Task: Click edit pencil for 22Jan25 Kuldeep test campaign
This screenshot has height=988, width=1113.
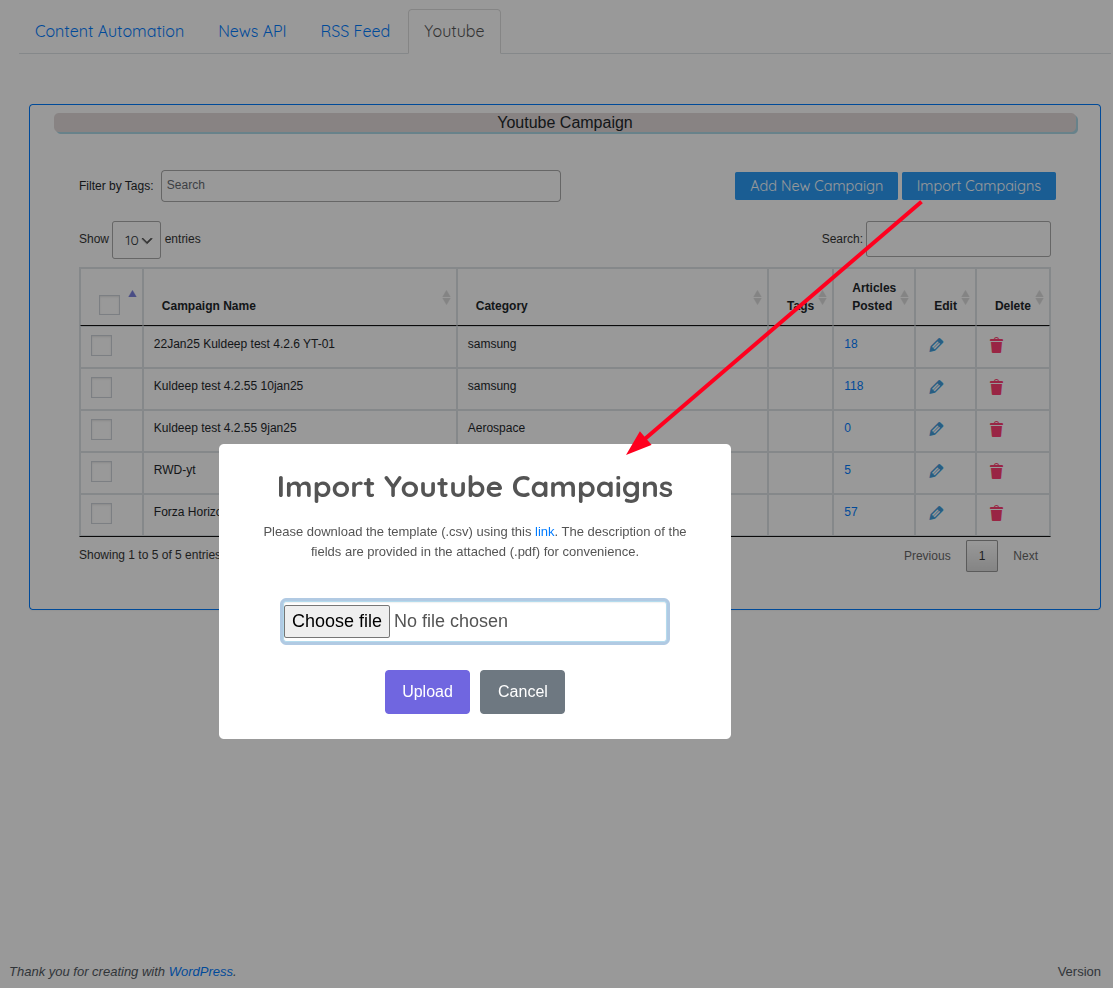Action: coord(936,345)
